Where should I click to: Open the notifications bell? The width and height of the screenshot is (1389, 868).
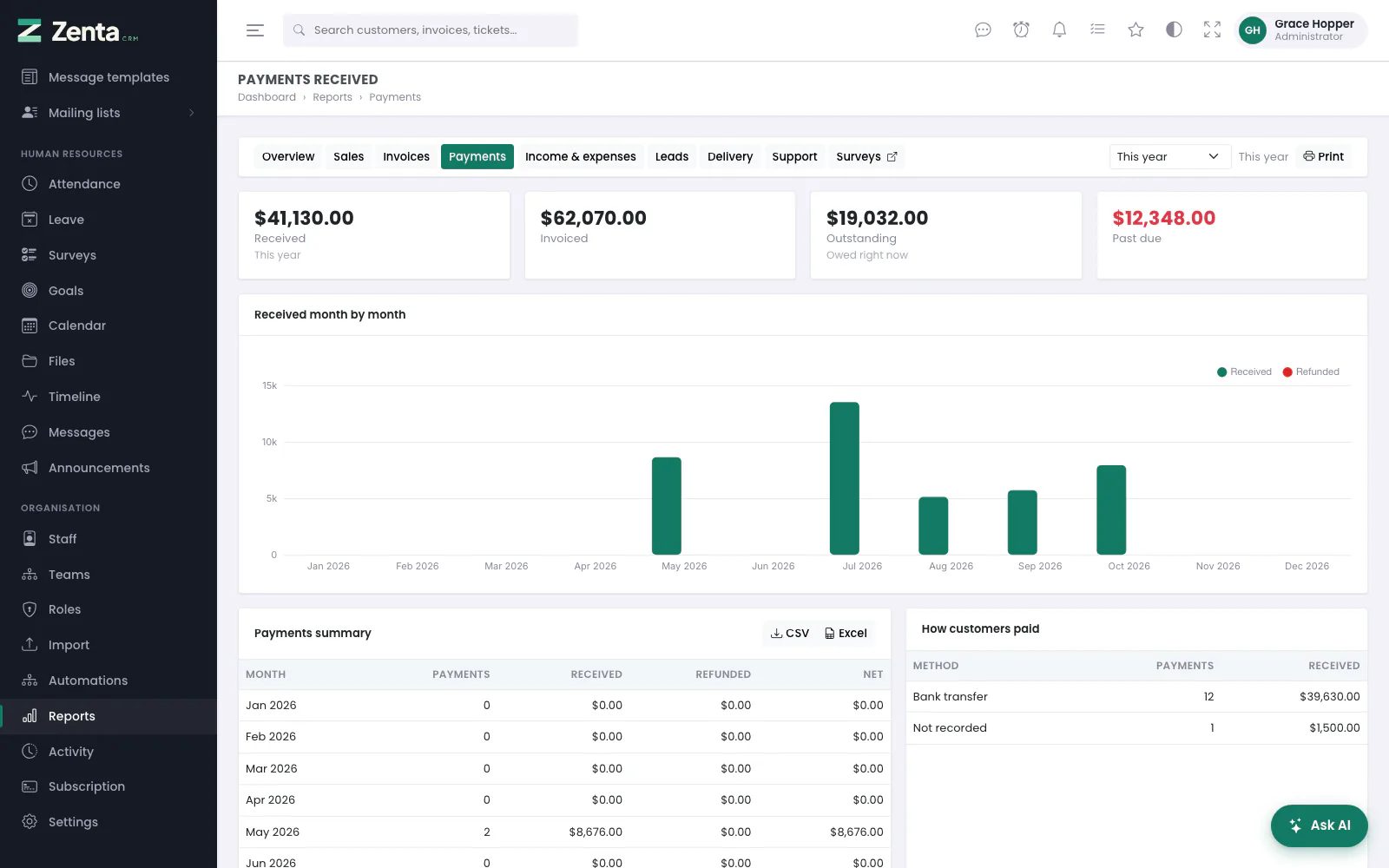click(1059, 30)
